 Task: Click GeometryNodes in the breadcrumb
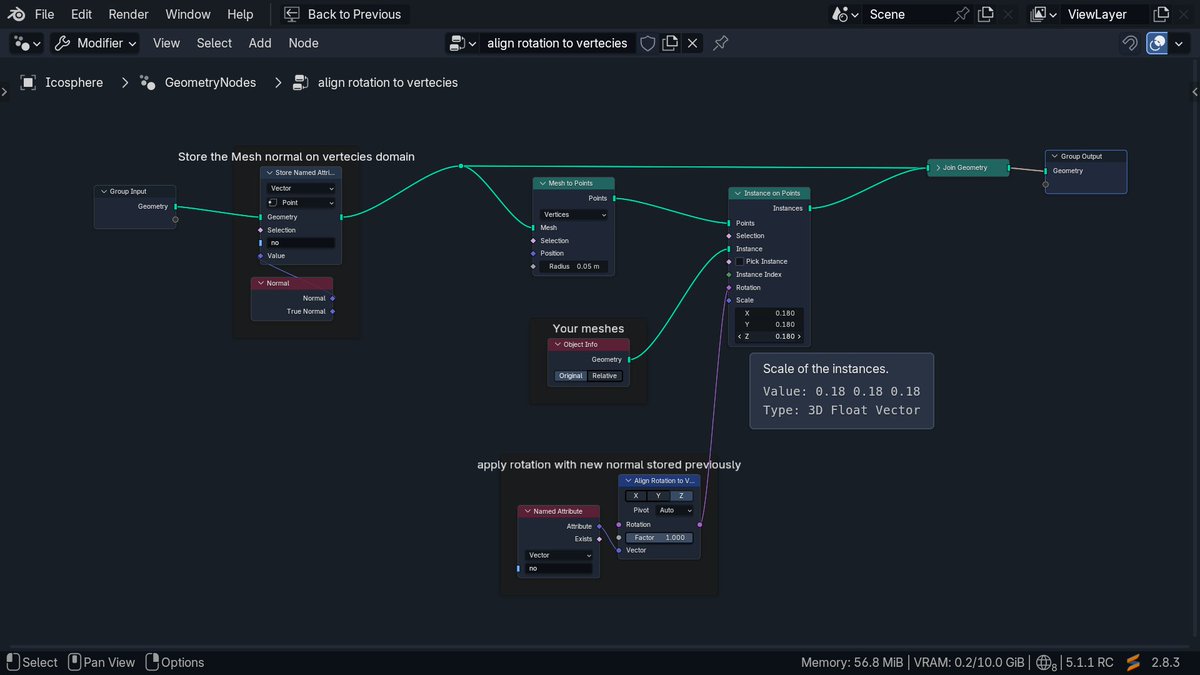pos(210,83)
